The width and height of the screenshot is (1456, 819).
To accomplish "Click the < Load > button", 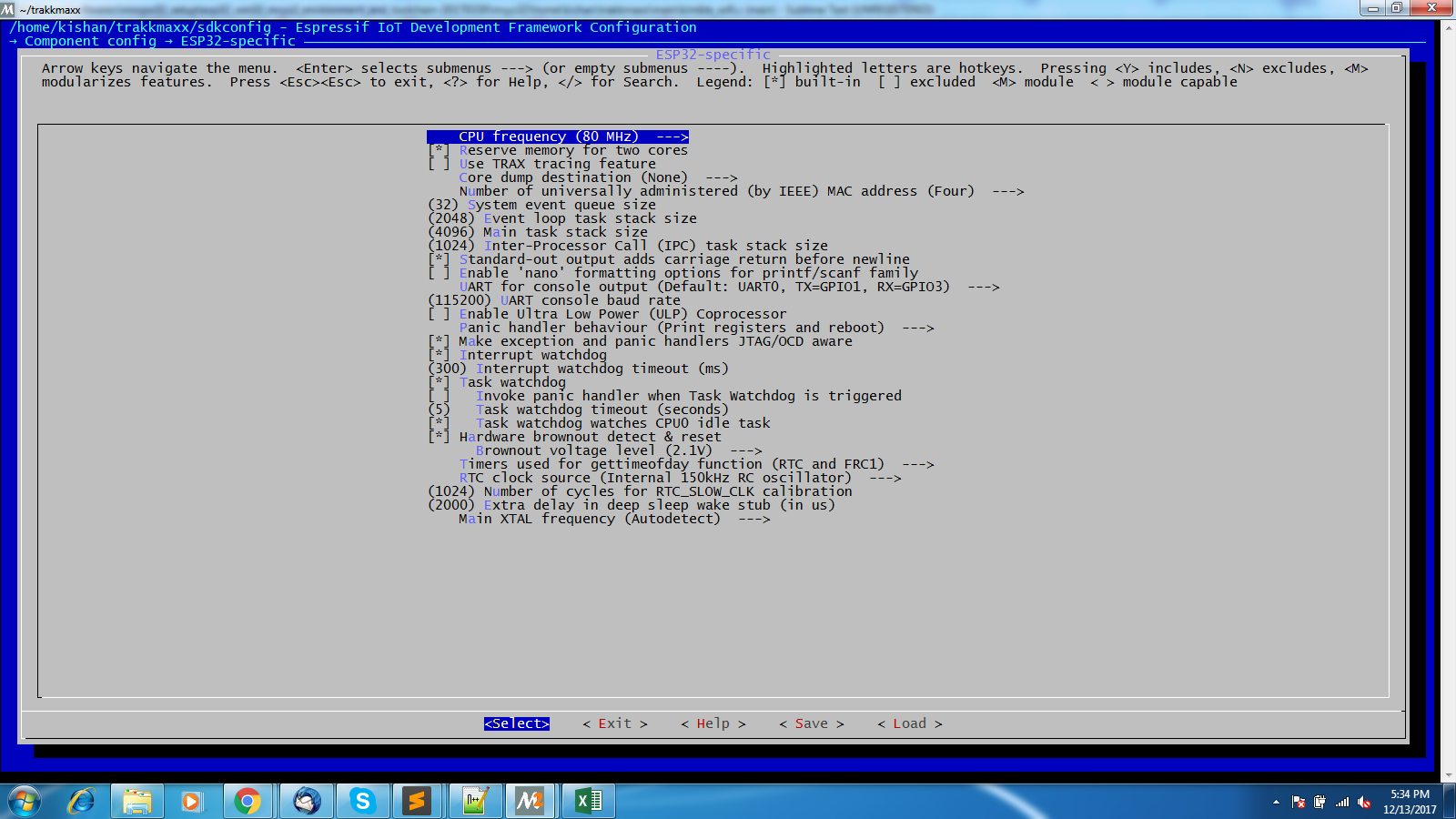I will [910, 723].
